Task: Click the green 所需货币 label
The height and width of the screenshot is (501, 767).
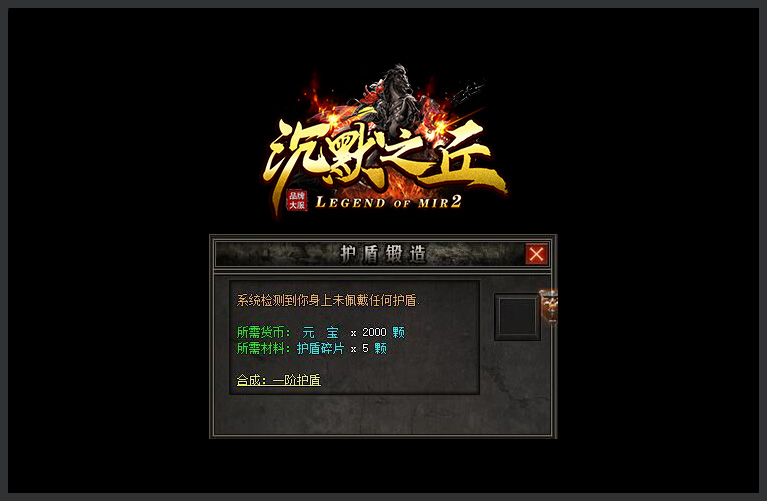Action: click(x=263, y=333)
